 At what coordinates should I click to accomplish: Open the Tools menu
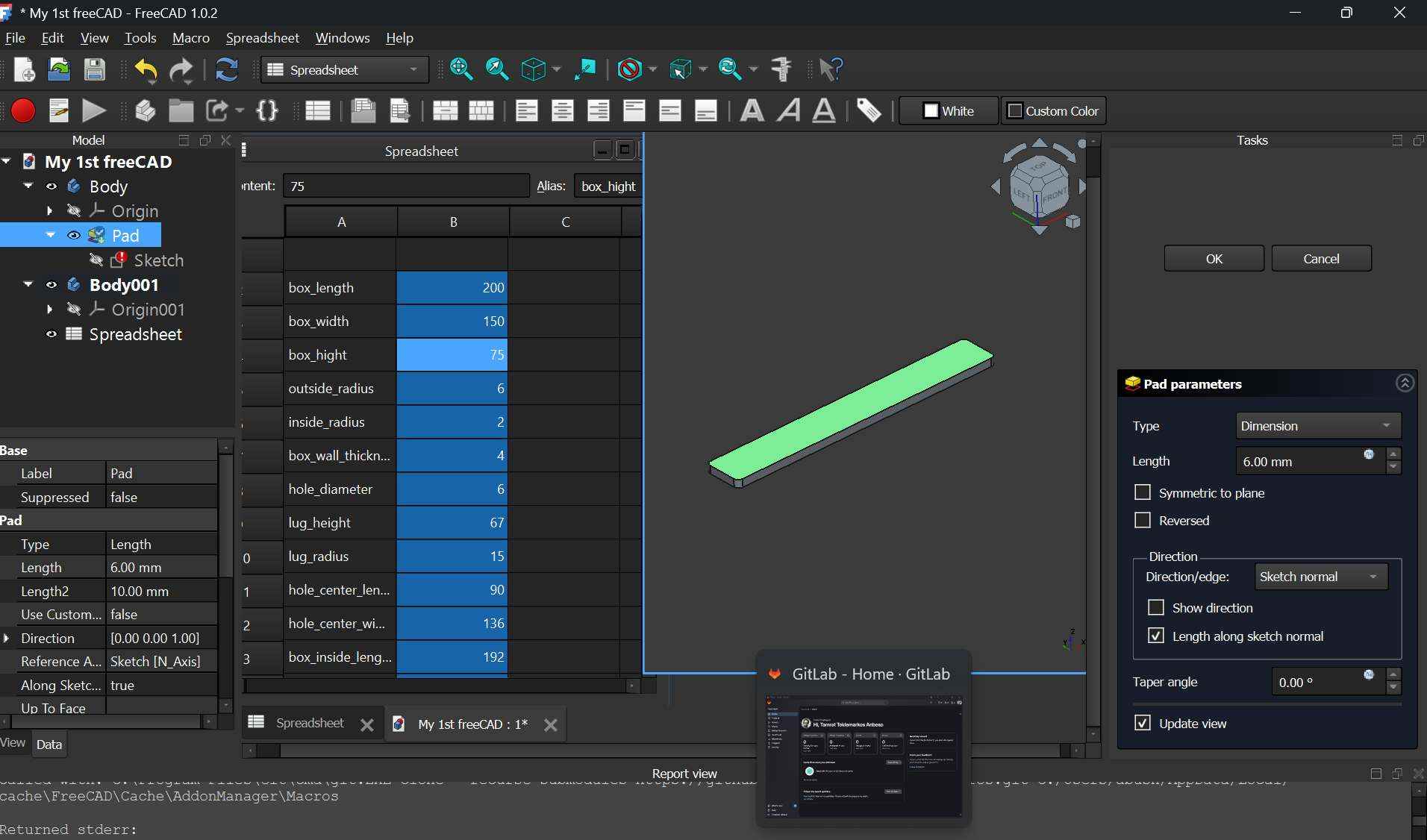click(x=140, y=38)
